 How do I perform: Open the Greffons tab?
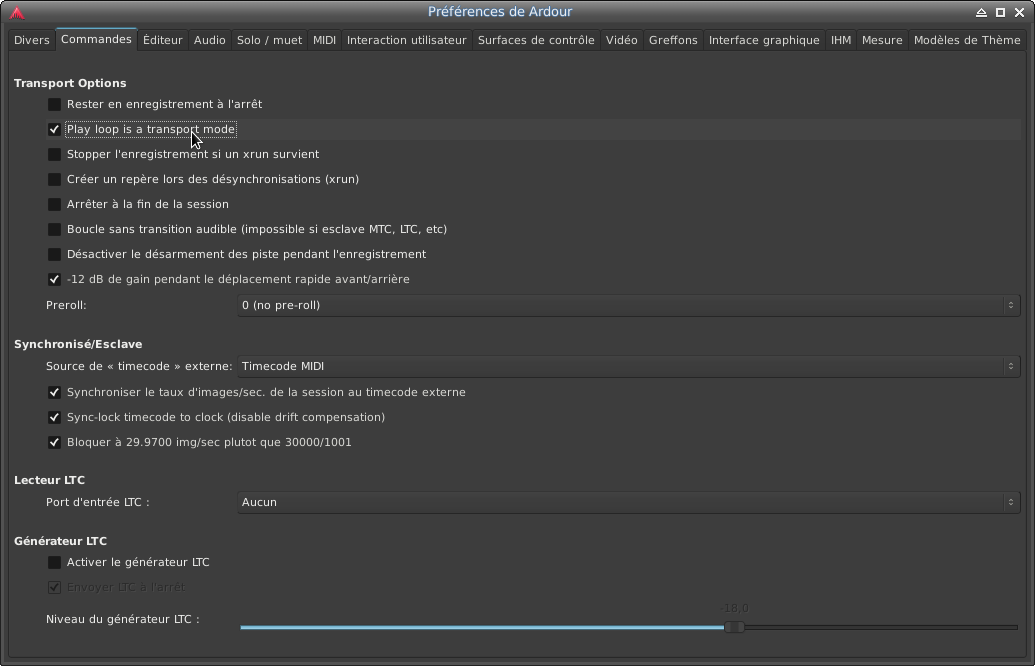coord(673,40)
